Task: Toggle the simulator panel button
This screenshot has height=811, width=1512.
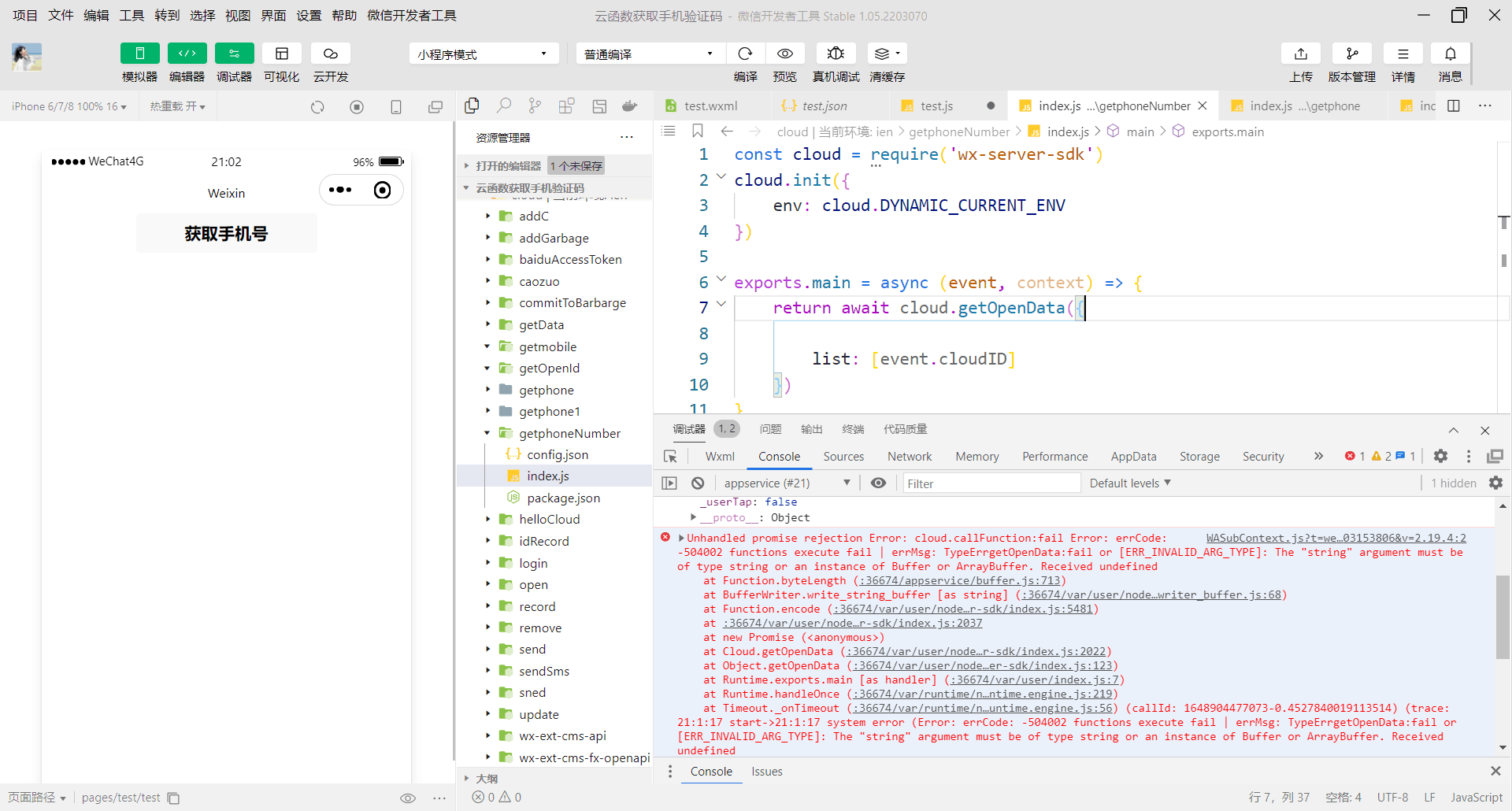Action: (x=140, y=54)
